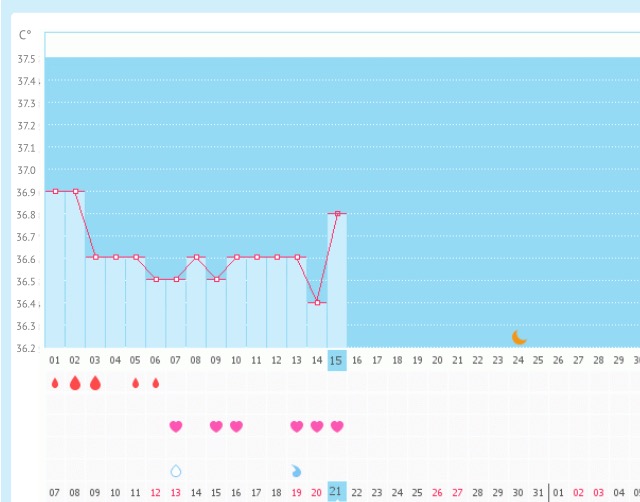The image size is (640, 502).
Task: Select the 36.9 temperature point on day 01
Action: [55, 191]
